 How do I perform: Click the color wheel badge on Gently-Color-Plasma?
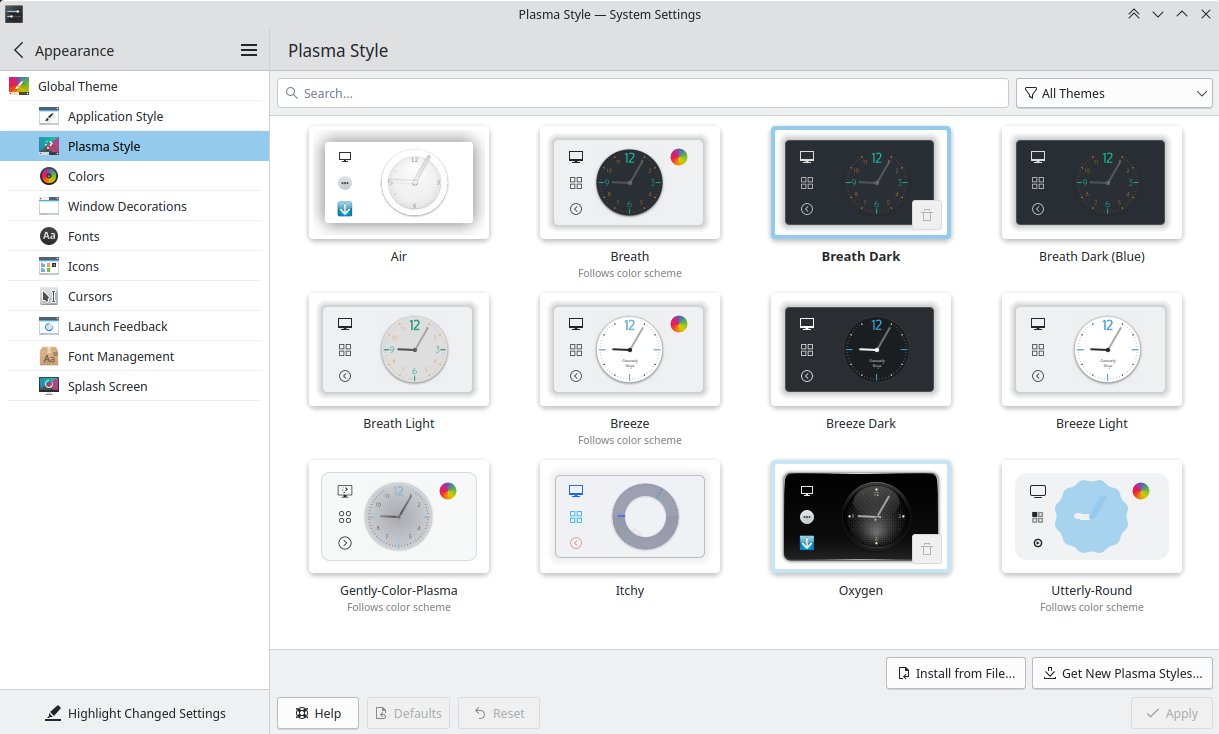pos(448,491)
